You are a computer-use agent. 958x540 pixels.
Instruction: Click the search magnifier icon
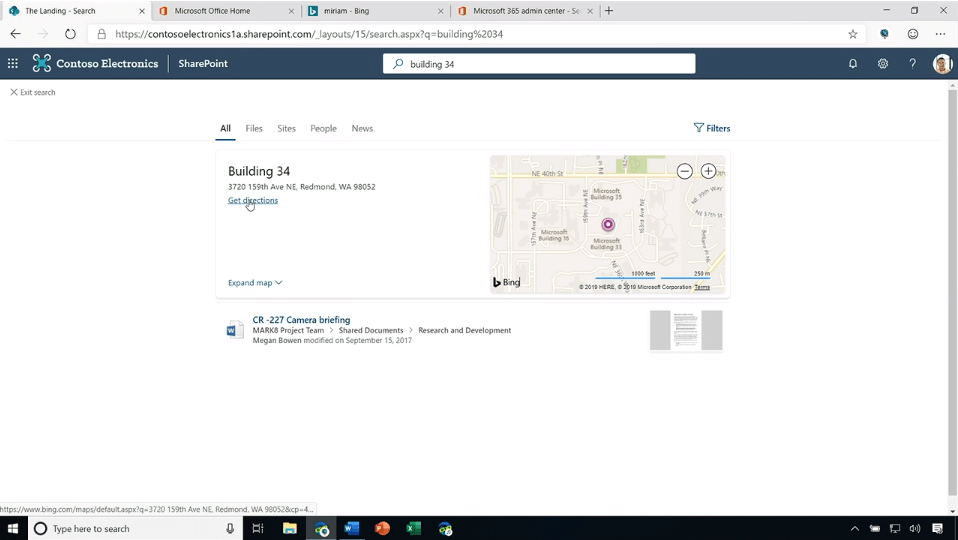(398, 64)
